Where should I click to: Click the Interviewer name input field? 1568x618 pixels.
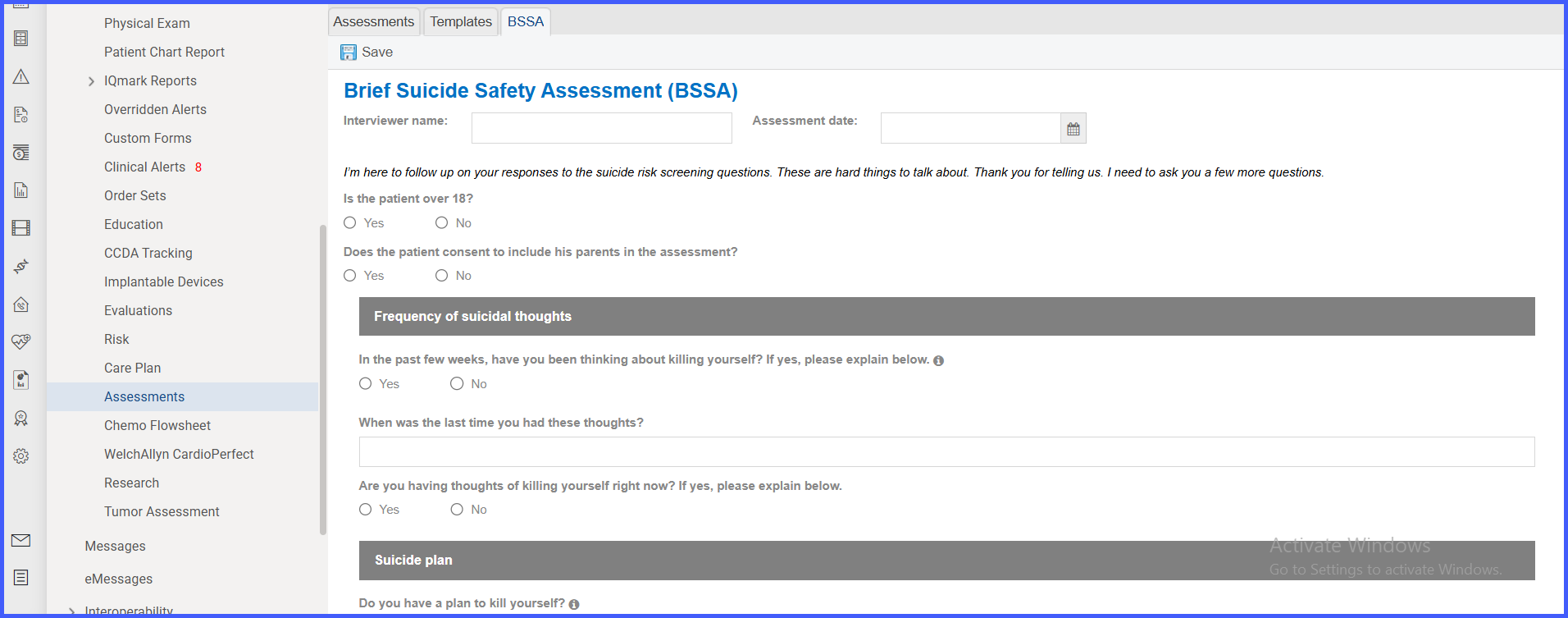click(602, 128)
